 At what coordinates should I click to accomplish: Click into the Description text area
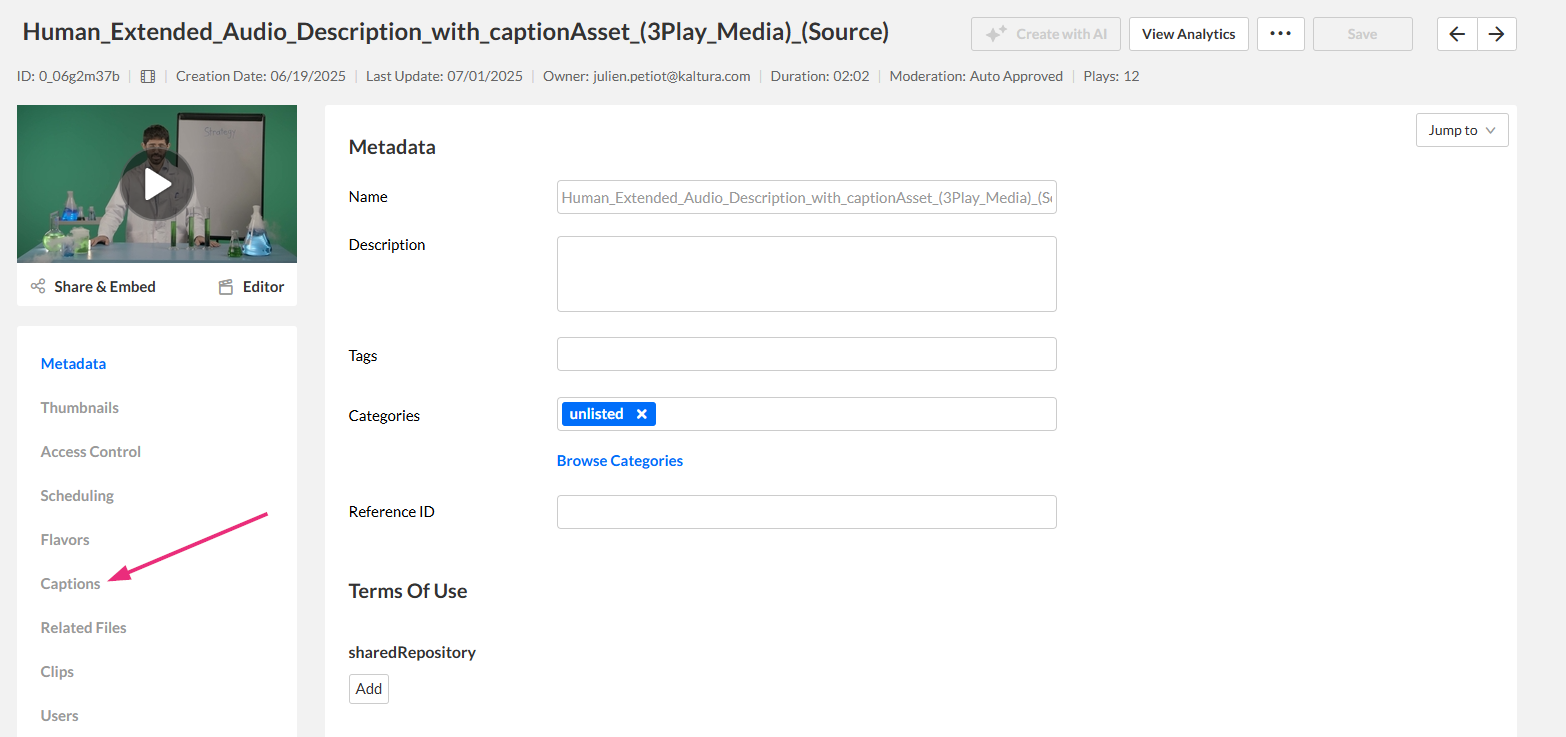pyautogui.click(x=806, y=274)
